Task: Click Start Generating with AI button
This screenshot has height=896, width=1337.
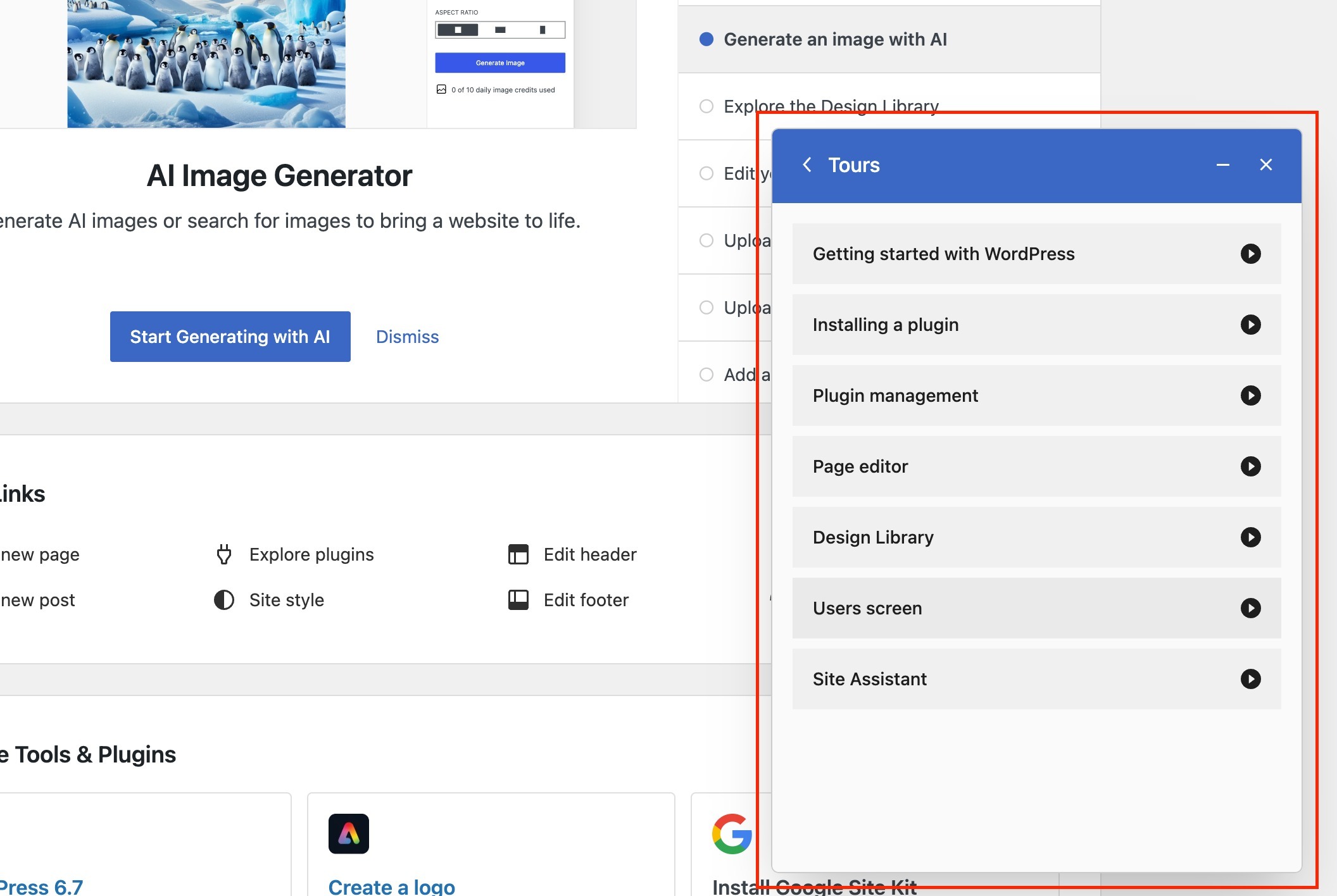Action: (230, 337)
